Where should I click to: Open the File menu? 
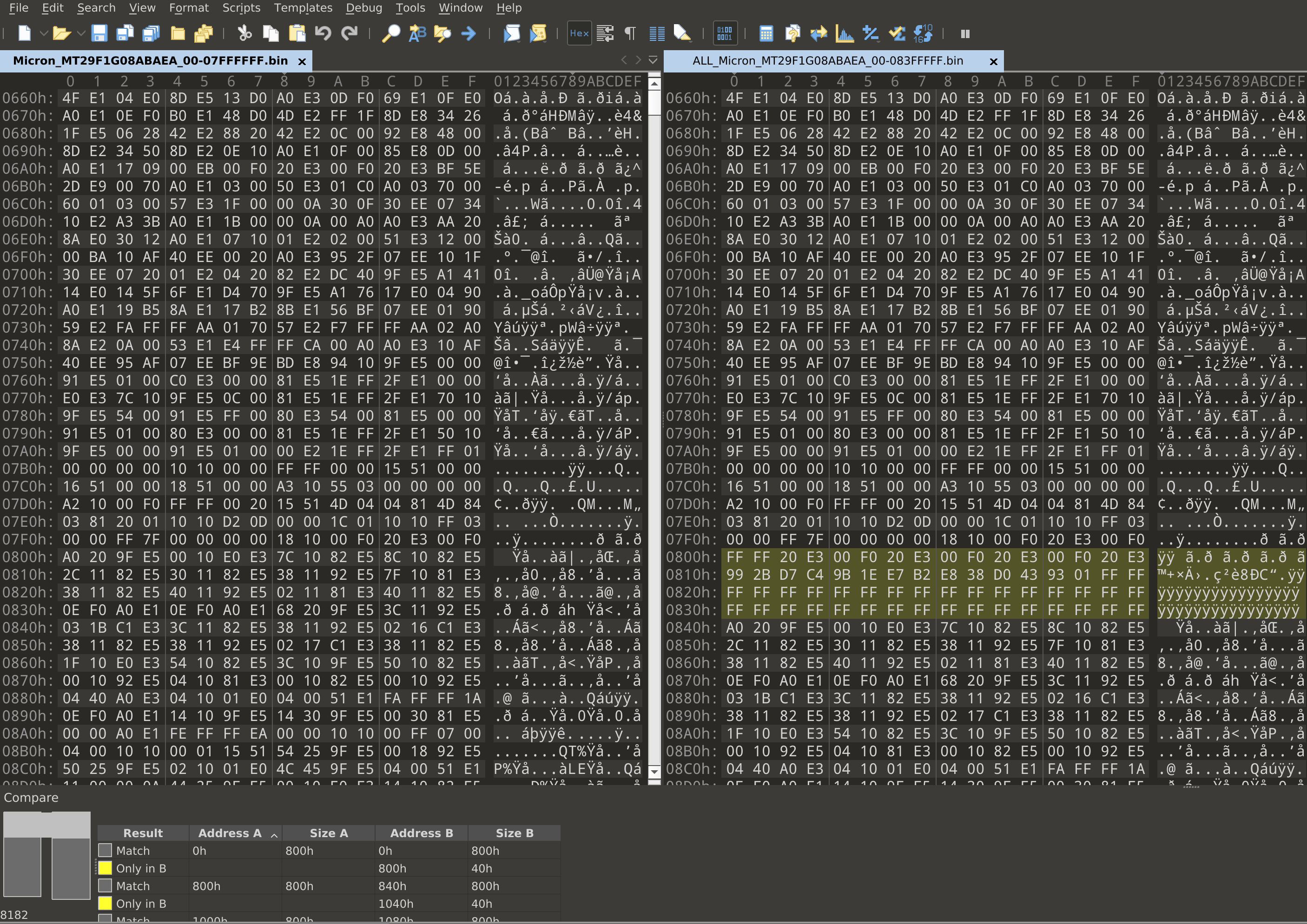click(19, 8)
